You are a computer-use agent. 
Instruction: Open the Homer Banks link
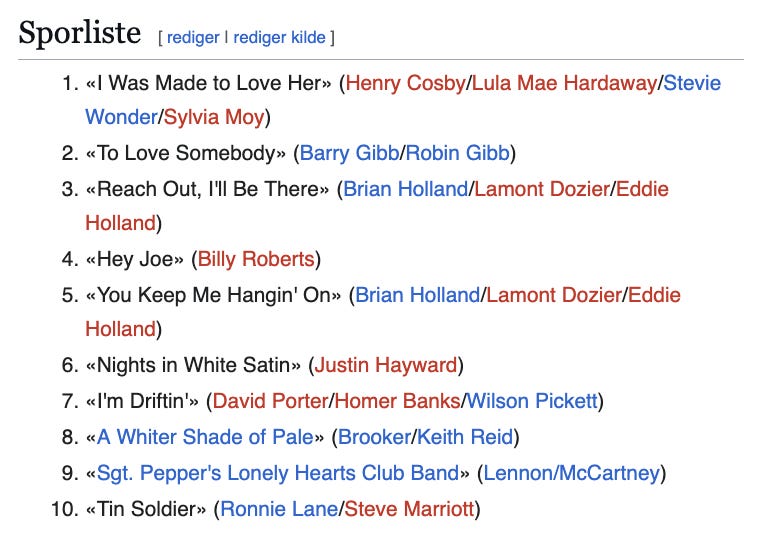397,401
